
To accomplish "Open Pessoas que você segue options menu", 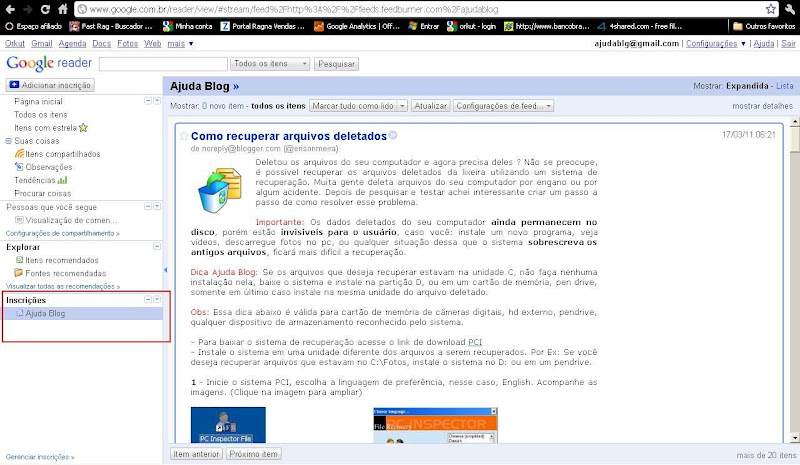I will [157, 206].
